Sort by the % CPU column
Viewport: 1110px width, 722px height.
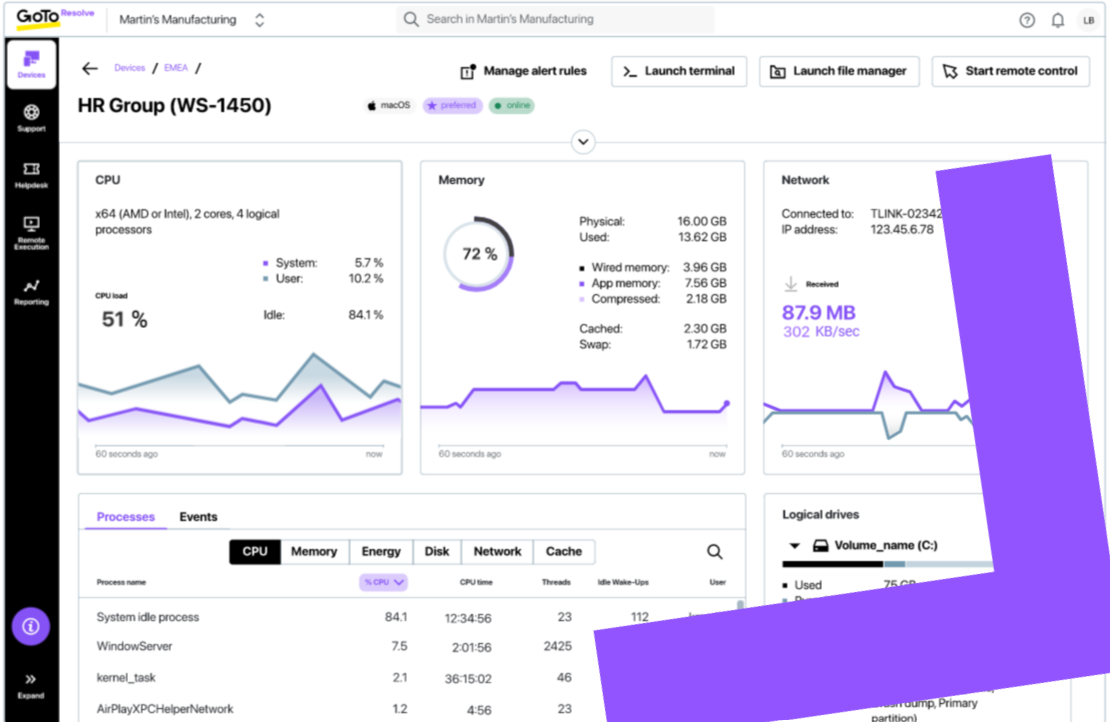[384, 582]
